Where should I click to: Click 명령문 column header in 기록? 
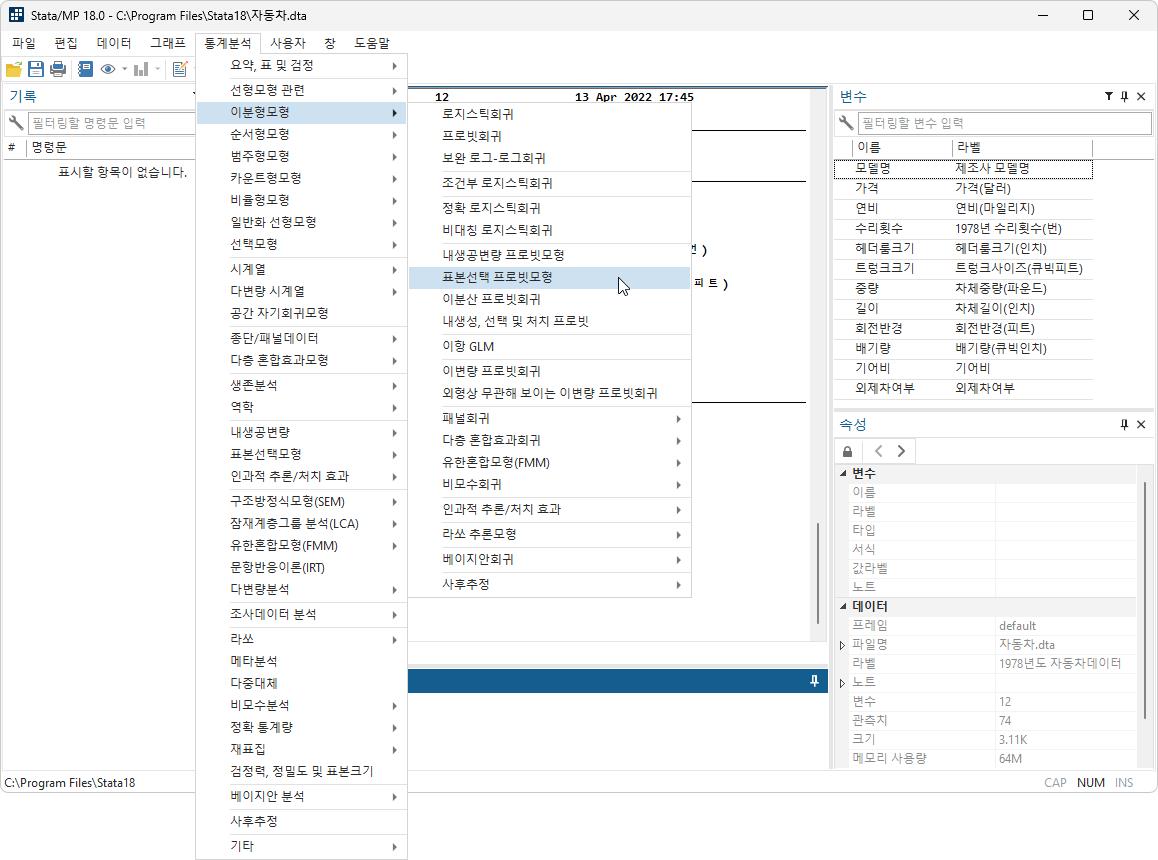pyautogui.click(x=111, y=148)
